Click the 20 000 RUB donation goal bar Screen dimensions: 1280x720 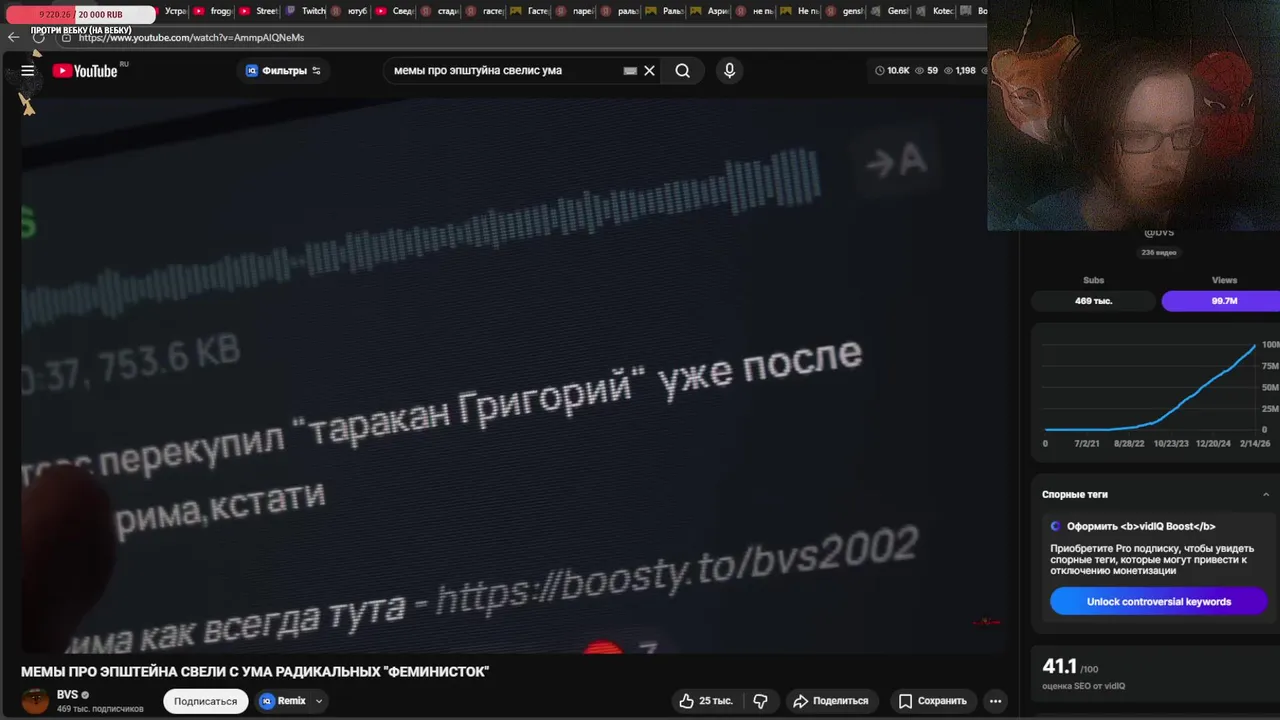(x=82, y=14)
